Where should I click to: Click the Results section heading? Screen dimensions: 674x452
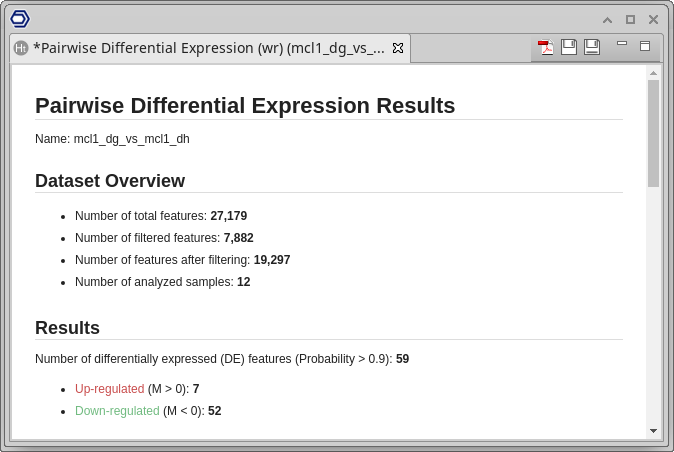coord(67,328)
